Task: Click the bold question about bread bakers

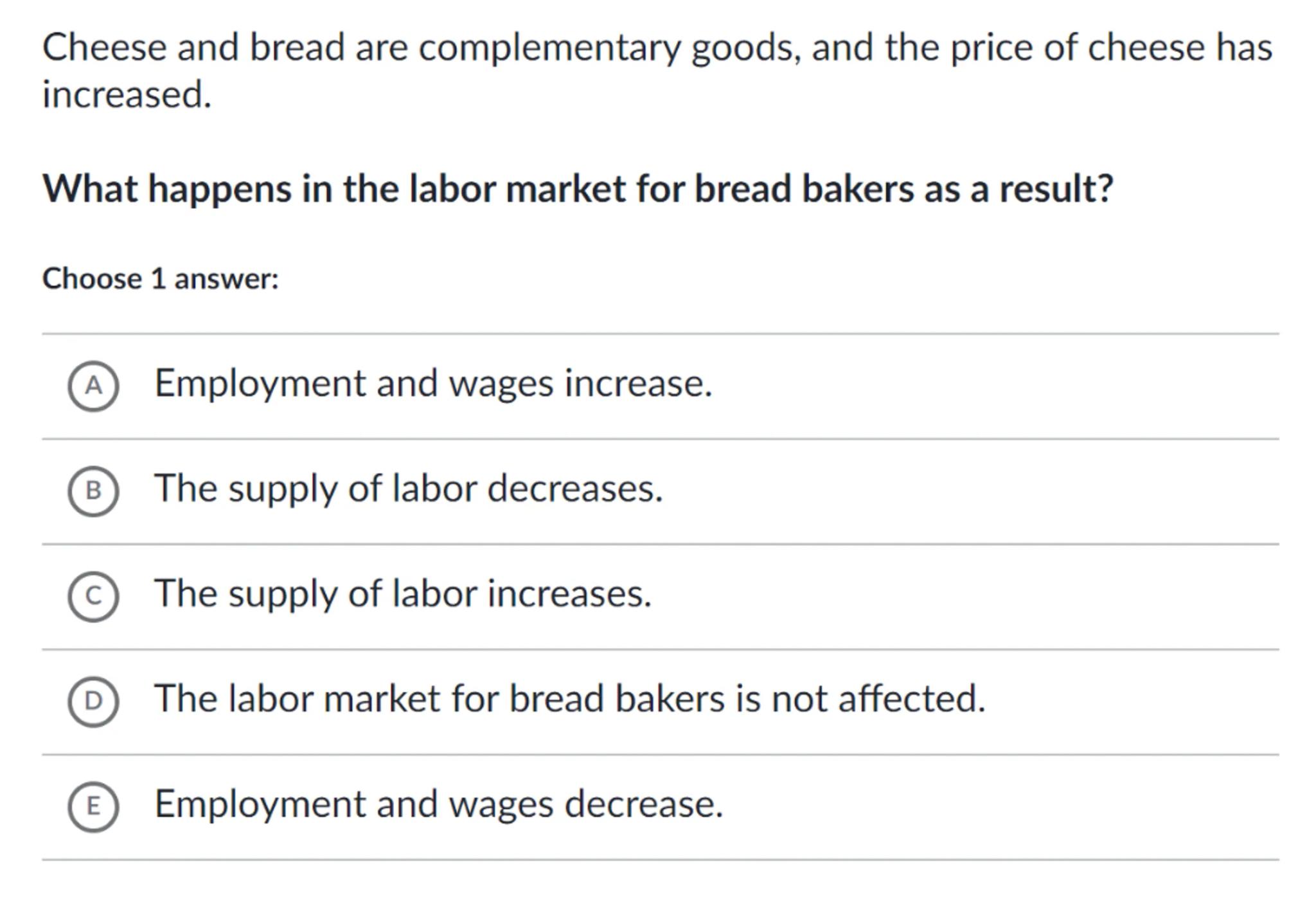Action: (577, 189)
